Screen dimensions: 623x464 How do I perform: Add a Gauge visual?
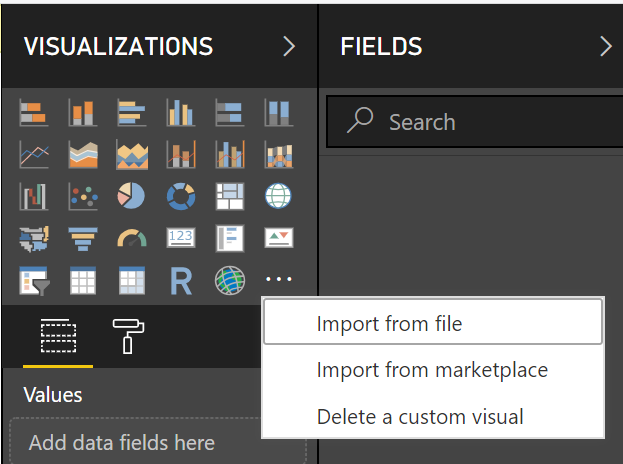pos(131,239)
